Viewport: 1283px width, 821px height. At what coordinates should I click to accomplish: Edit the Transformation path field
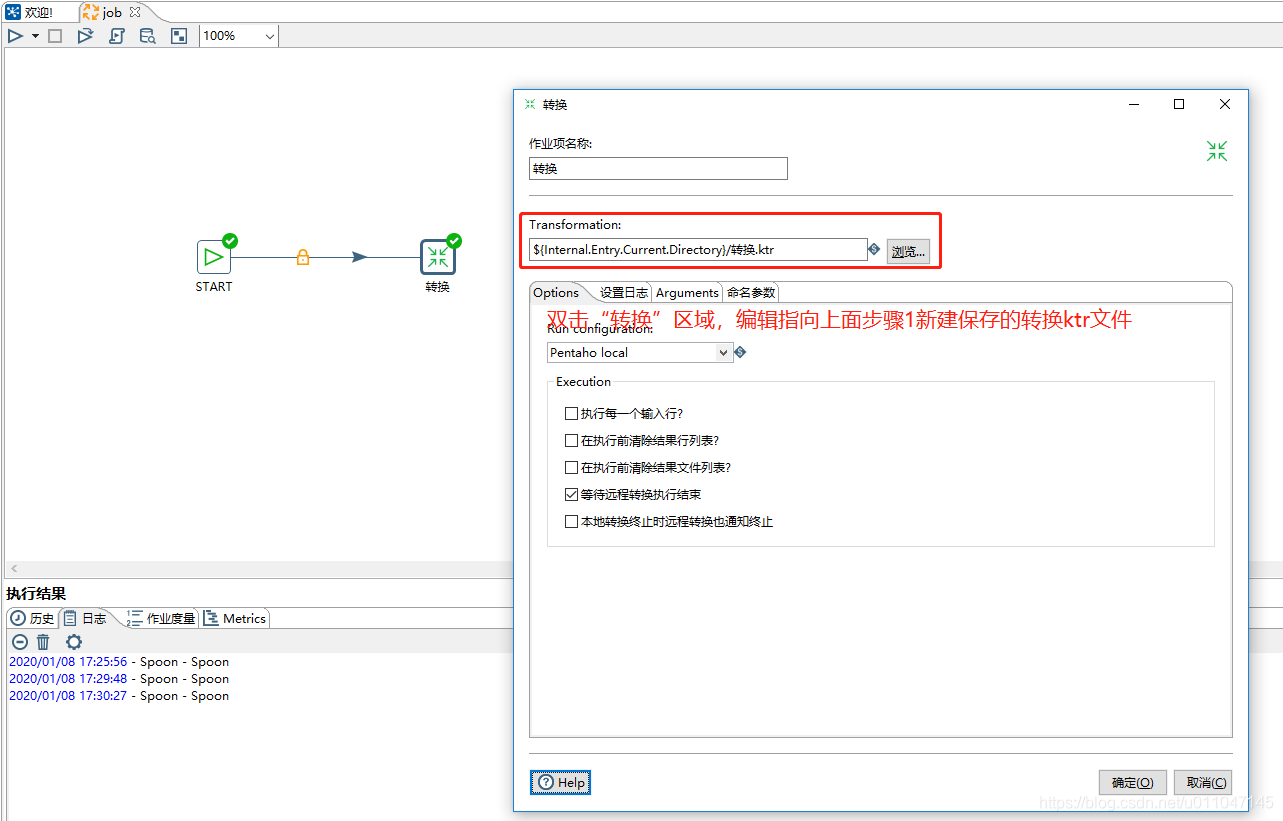pyautogui.click(x=698, y=250)
